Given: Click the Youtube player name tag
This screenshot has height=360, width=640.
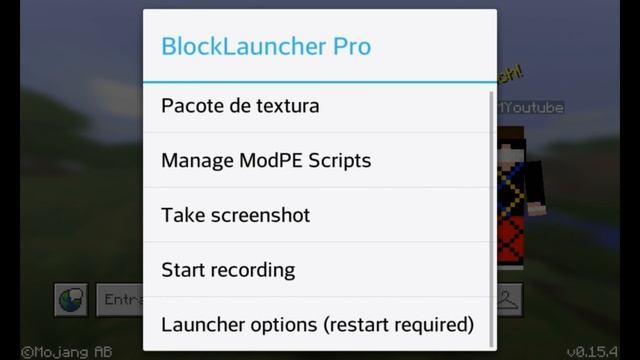Looking at the screenshot, I should tap(531, 107).
